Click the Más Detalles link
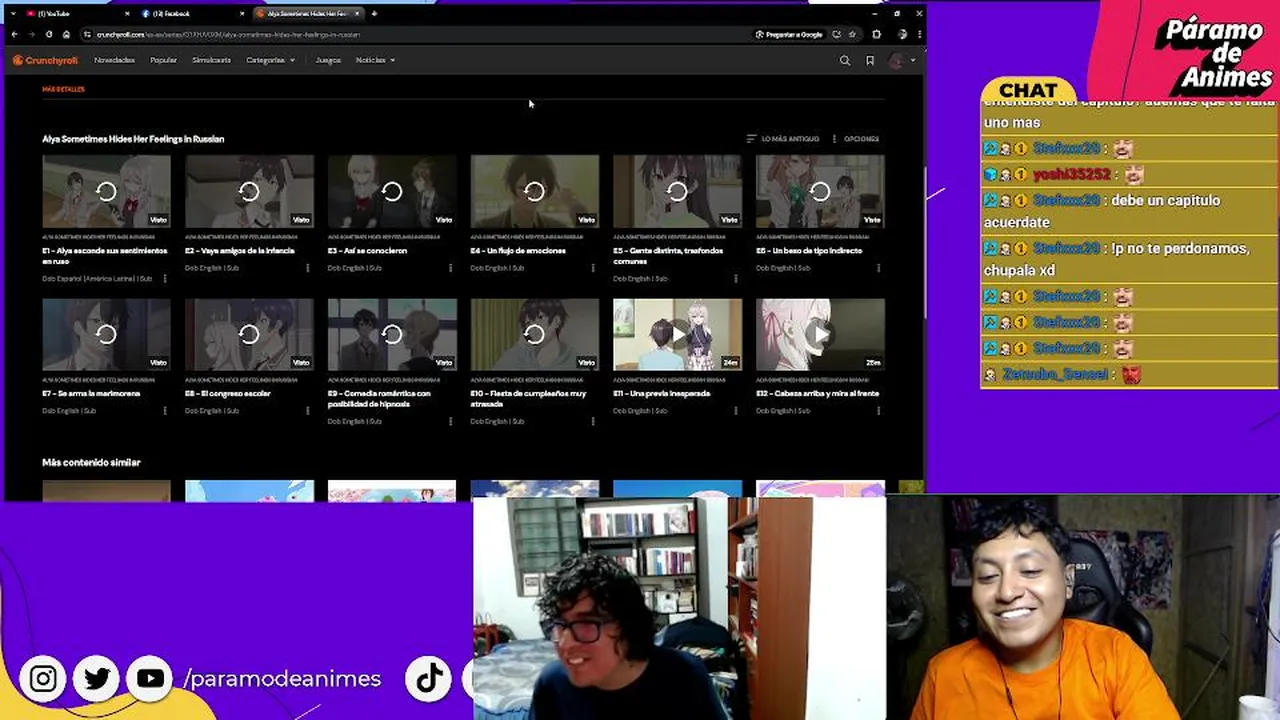The height and width of the screenshot is (720, 1280). coord(63,89)
